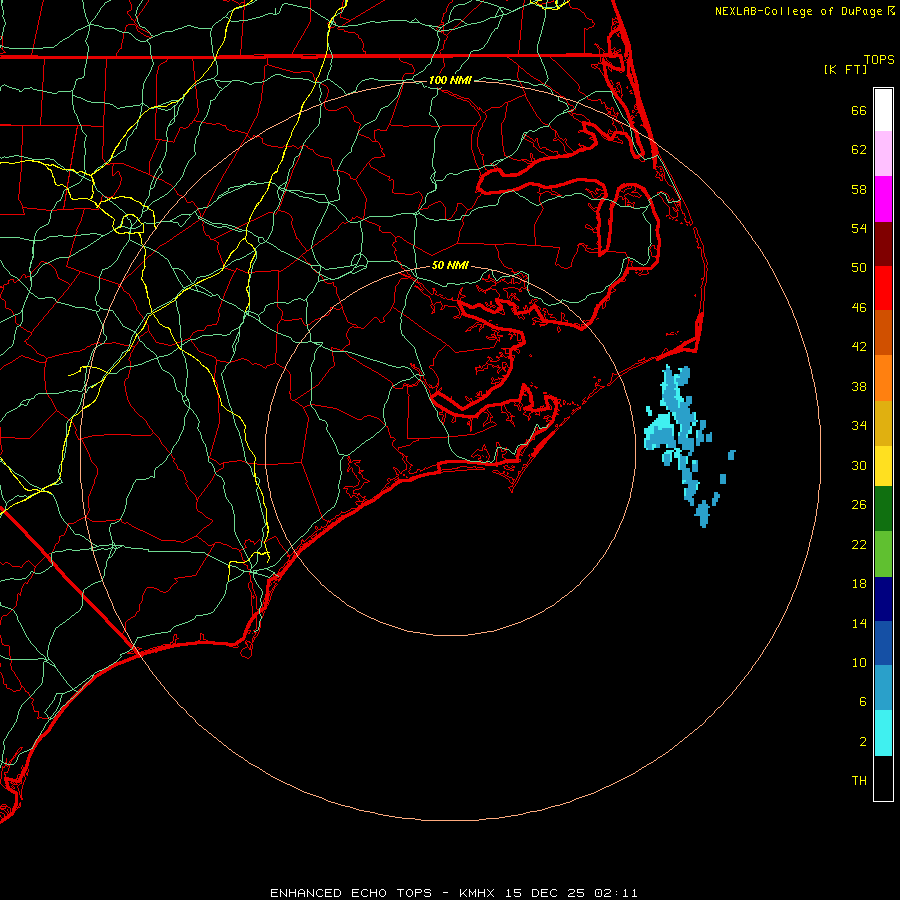The image size is (900, 900).
Task: Click the 18 legend value label
Action: tap(859, 584)
